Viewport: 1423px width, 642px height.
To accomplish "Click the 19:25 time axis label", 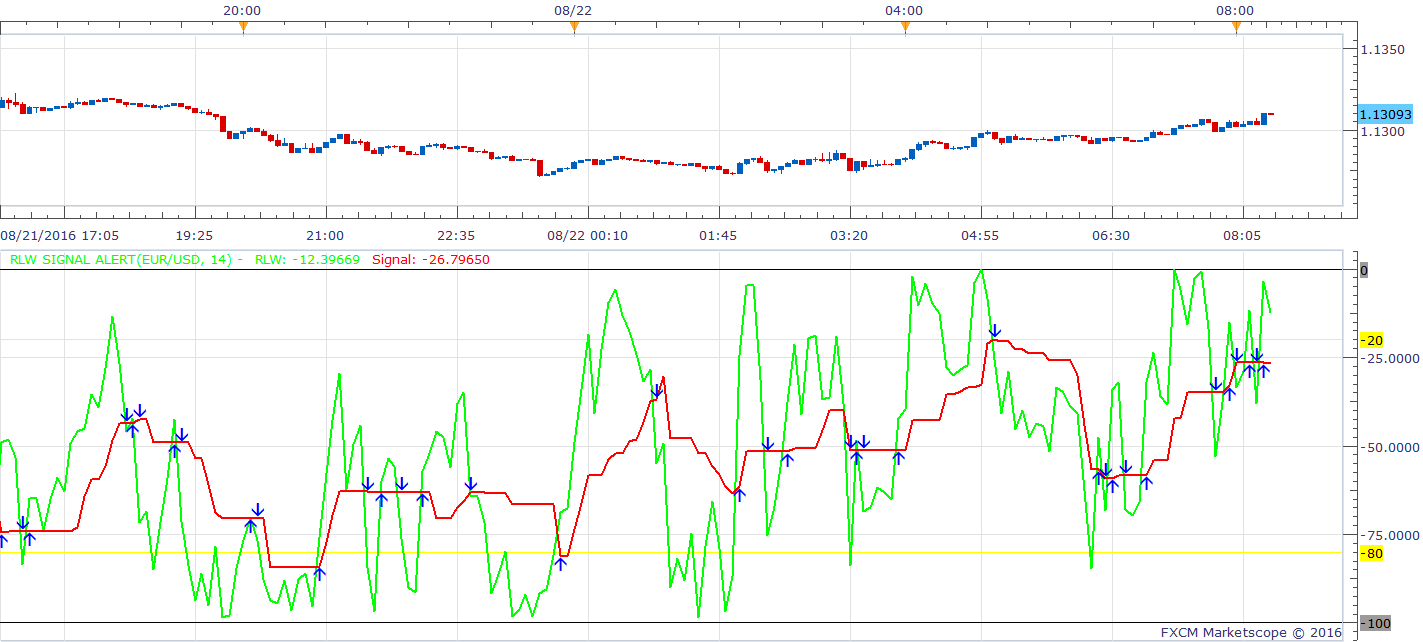I will coord(194,235).
